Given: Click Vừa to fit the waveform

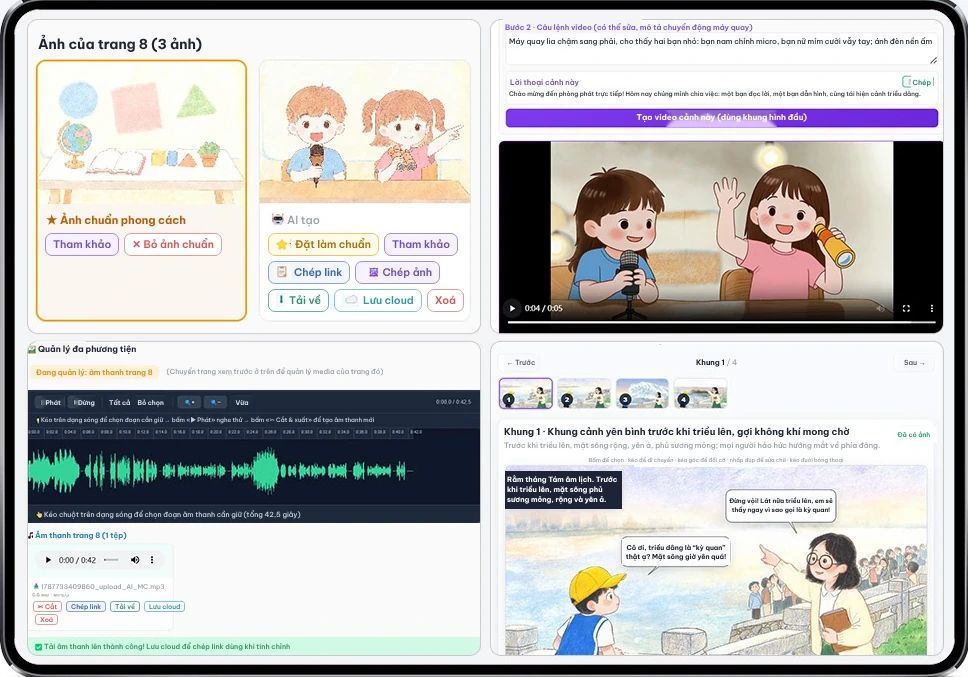Looking at the screenshot, I should coord(241,402).
